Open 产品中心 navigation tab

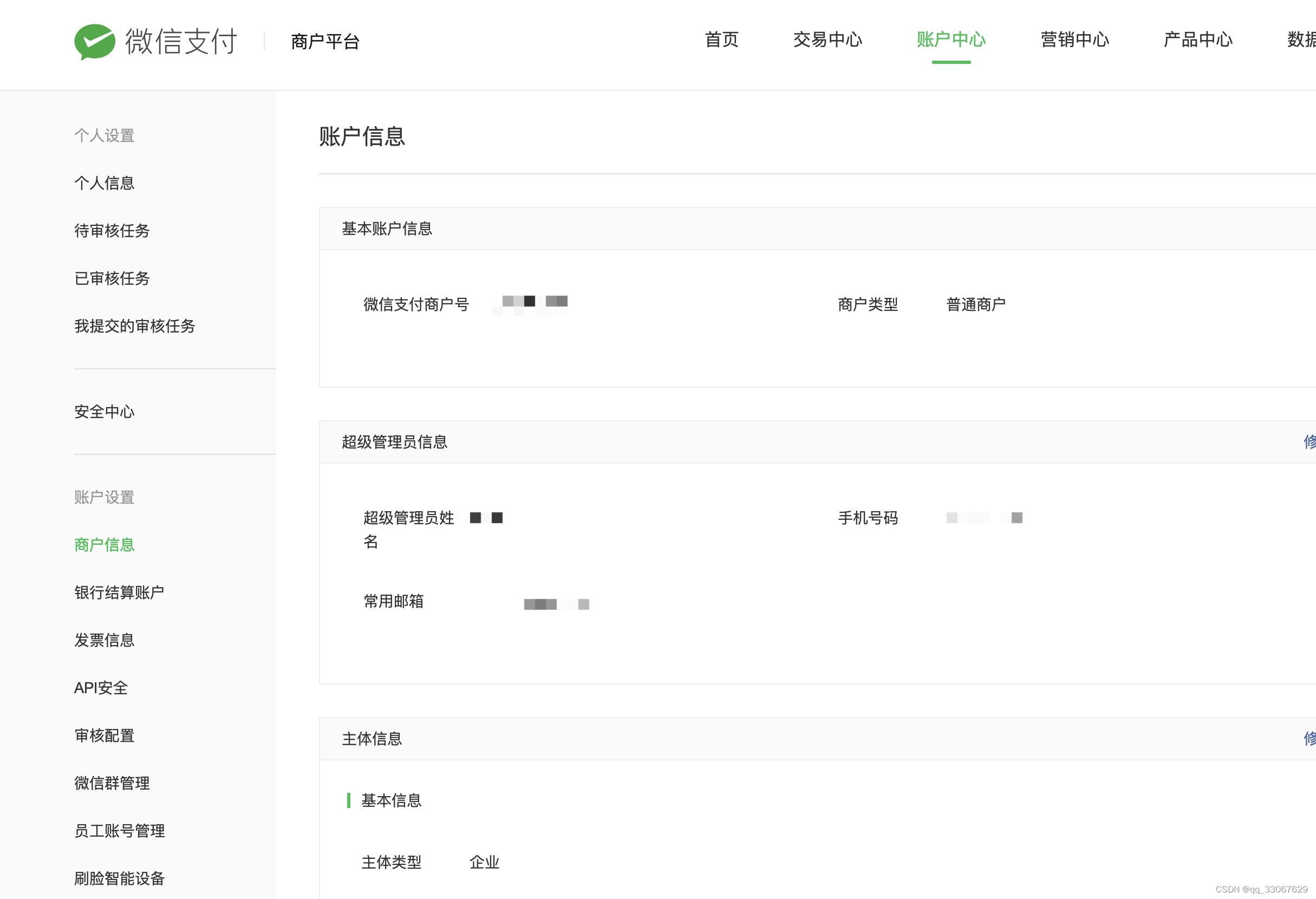tap(1197, 40)
